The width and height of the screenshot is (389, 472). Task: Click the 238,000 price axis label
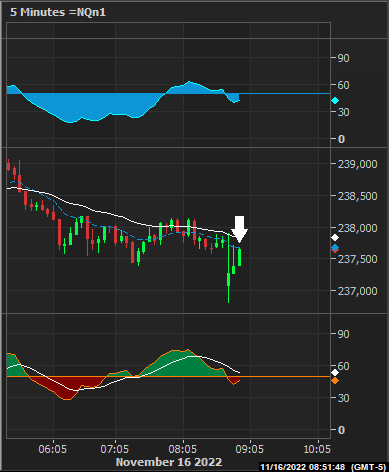[358, 228]
